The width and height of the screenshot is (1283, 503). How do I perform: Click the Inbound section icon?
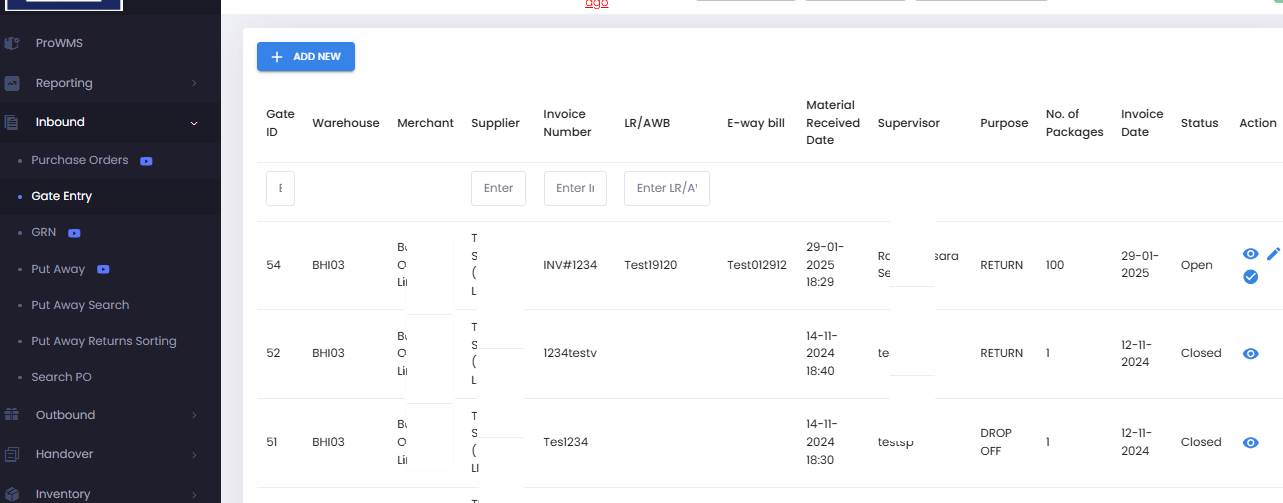[x=12, y=122]
